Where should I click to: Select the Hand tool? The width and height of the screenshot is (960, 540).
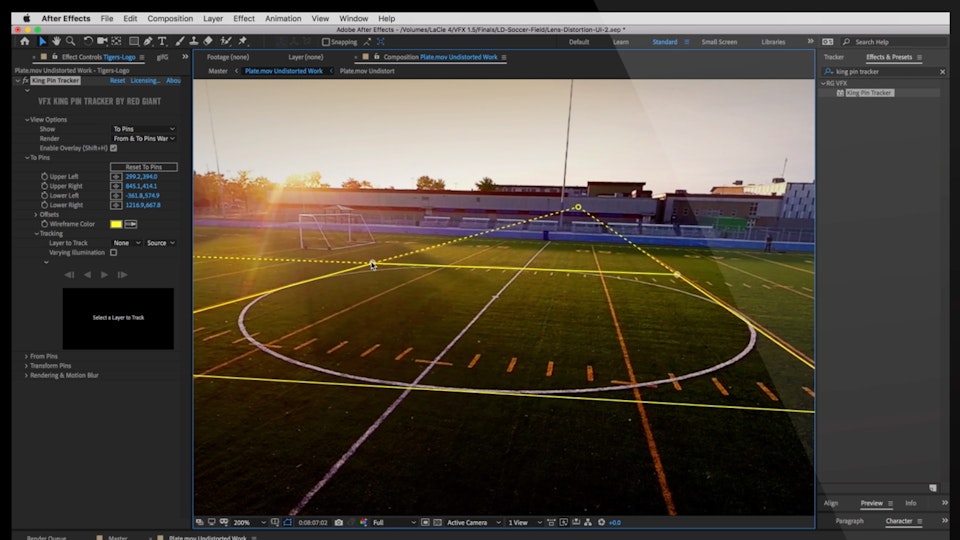tap(57, 41)
